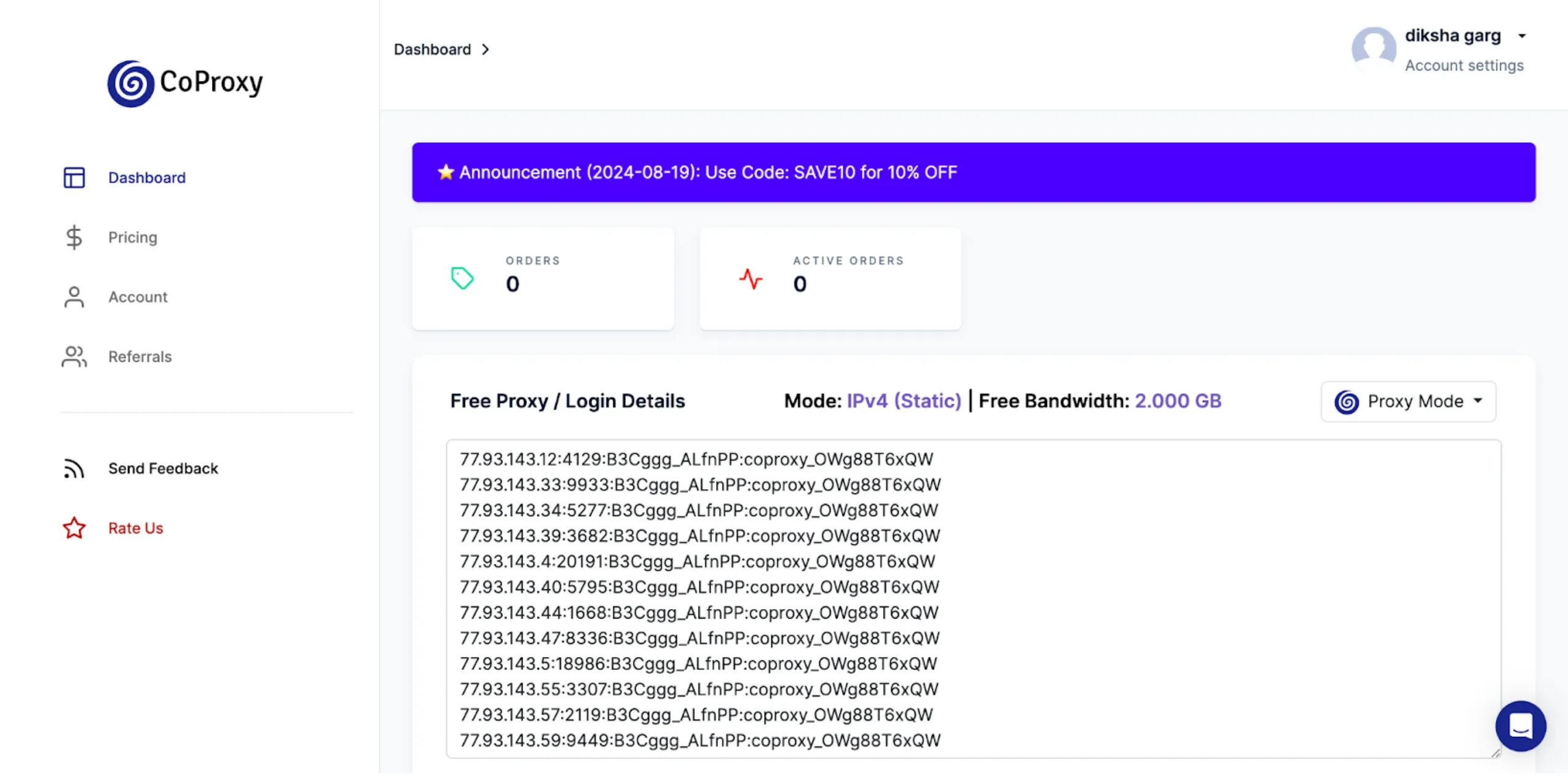
Task: Click the Rate Us star icon
Action: pos(74,528)
